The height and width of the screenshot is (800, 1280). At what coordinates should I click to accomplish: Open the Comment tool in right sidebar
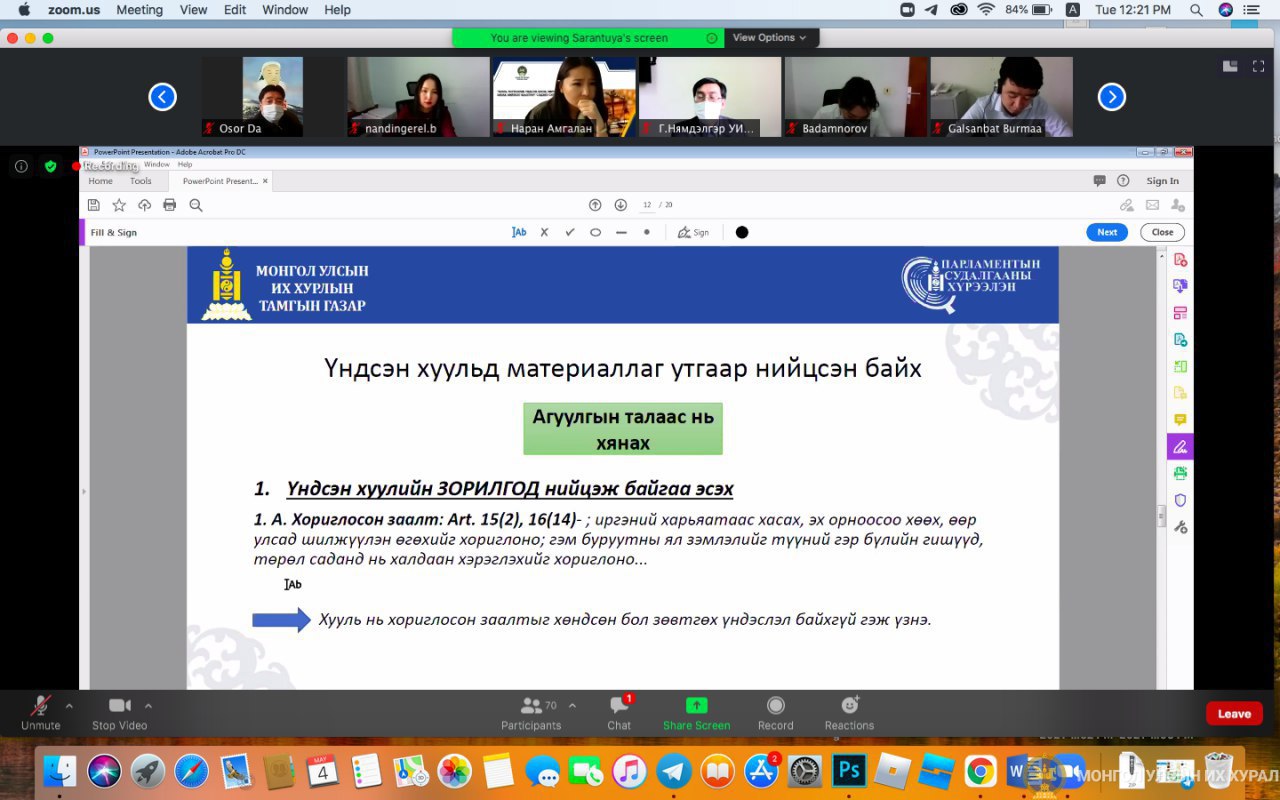pyautogui.click(x=1180, y=420)
